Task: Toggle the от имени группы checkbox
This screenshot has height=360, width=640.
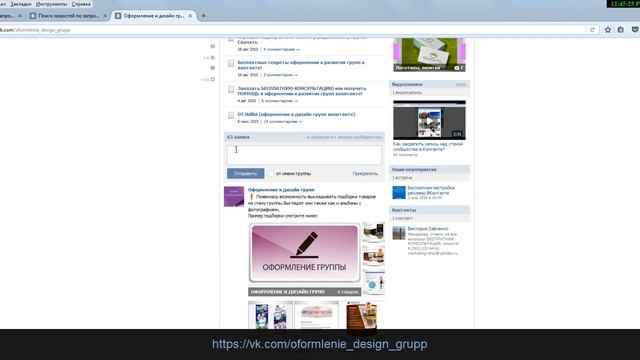Action: 271,173
